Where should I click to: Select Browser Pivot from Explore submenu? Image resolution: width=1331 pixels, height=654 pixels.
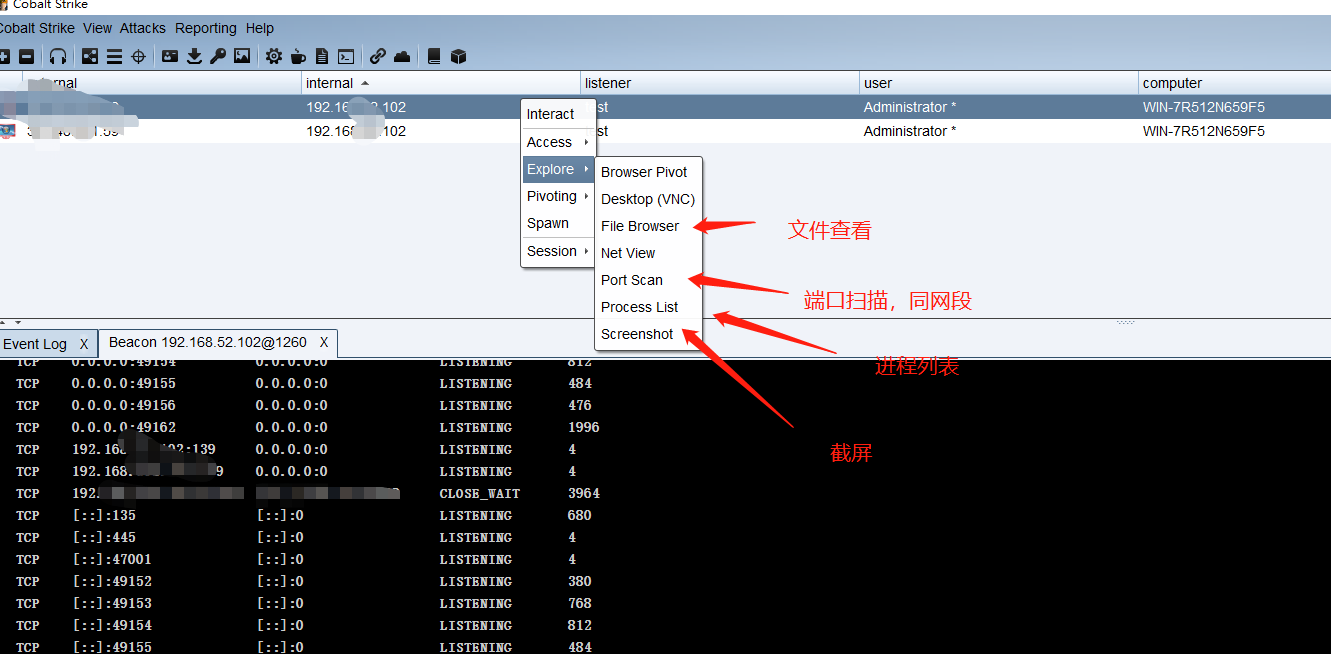click(648, 172)
